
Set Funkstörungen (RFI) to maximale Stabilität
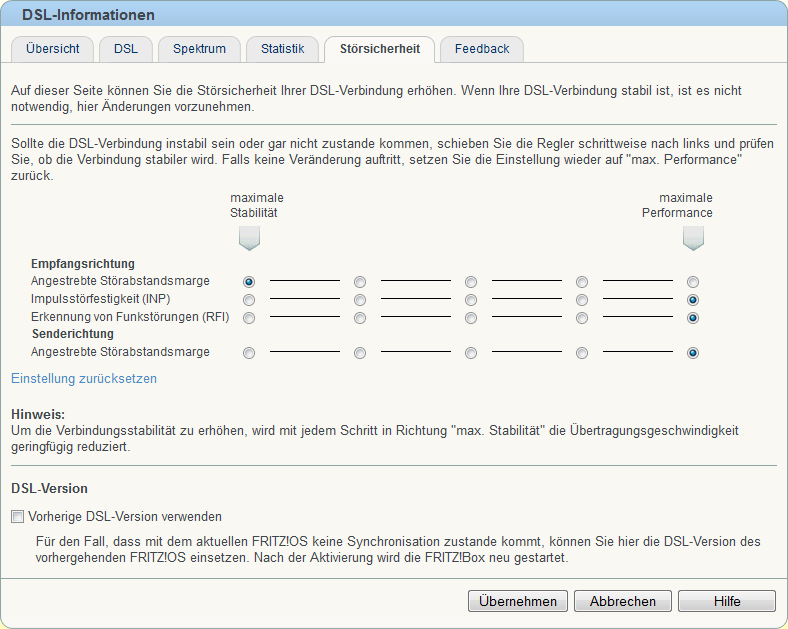click(249, 318)
